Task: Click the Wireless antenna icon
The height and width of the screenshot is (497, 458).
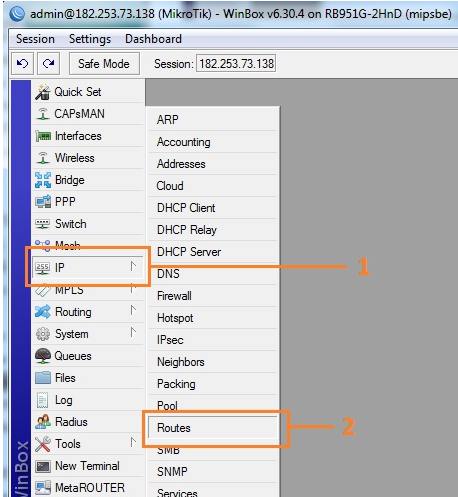Action: click(x=43, y=158)
